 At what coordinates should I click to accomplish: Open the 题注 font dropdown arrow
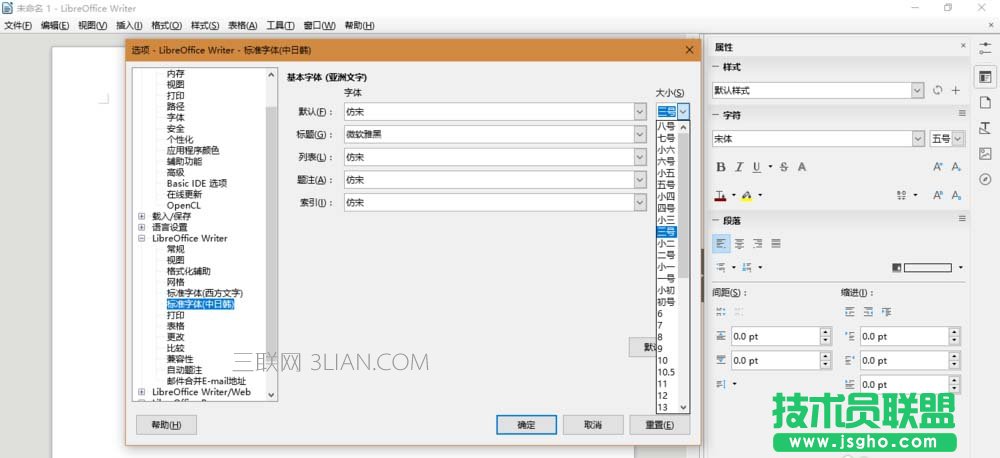coord(640,180)
